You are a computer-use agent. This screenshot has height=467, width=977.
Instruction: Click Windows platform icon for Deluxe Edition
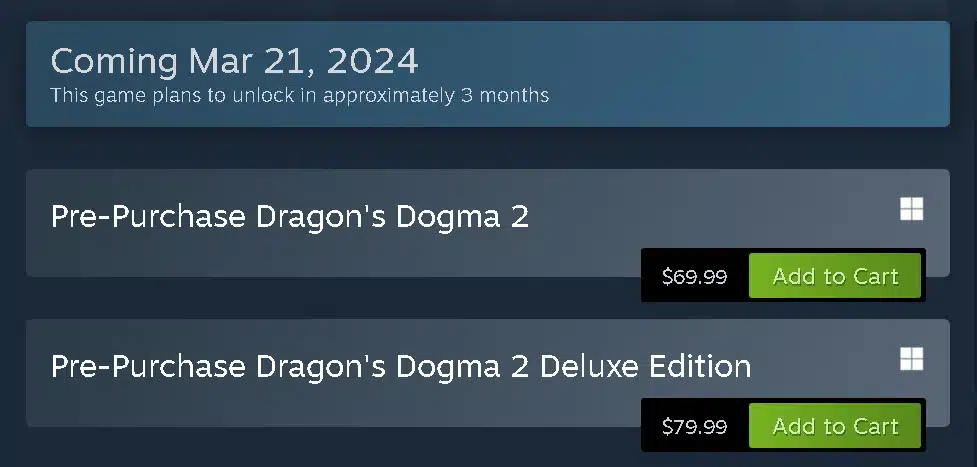click(912, 359)
